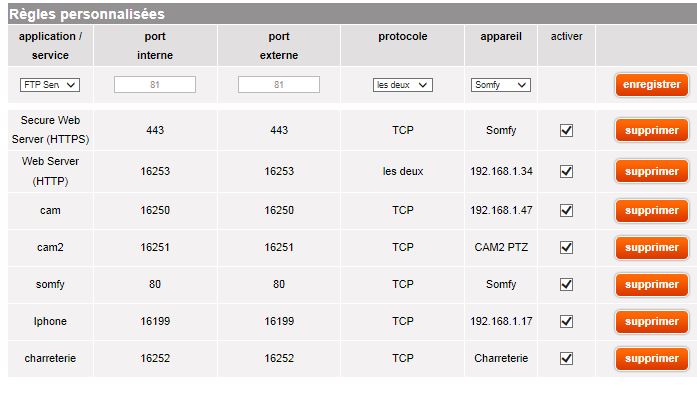Toggle activer checkbox for Web Server (HTTP)
This screenshot has width=697, height=402.
566,171
